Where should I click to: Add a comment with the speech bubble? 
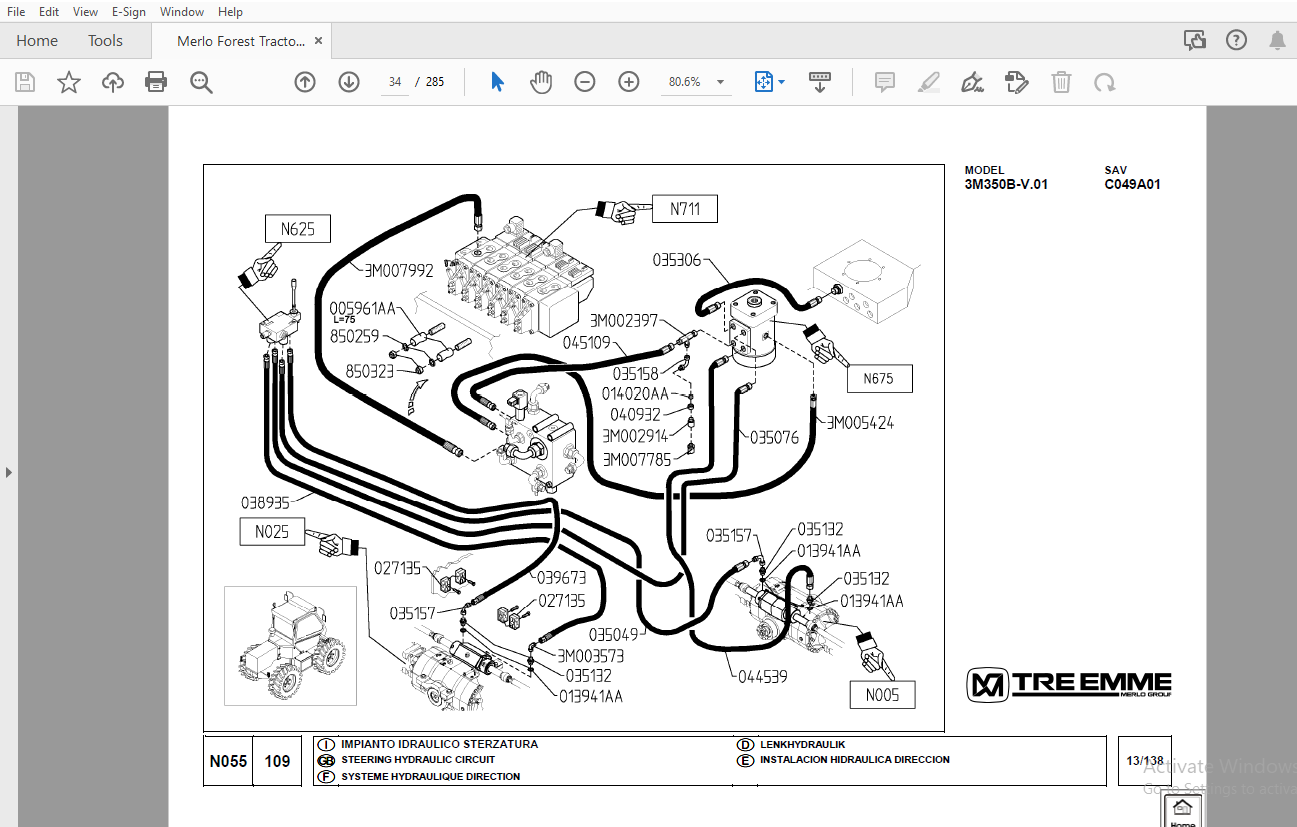coord(884,82)
